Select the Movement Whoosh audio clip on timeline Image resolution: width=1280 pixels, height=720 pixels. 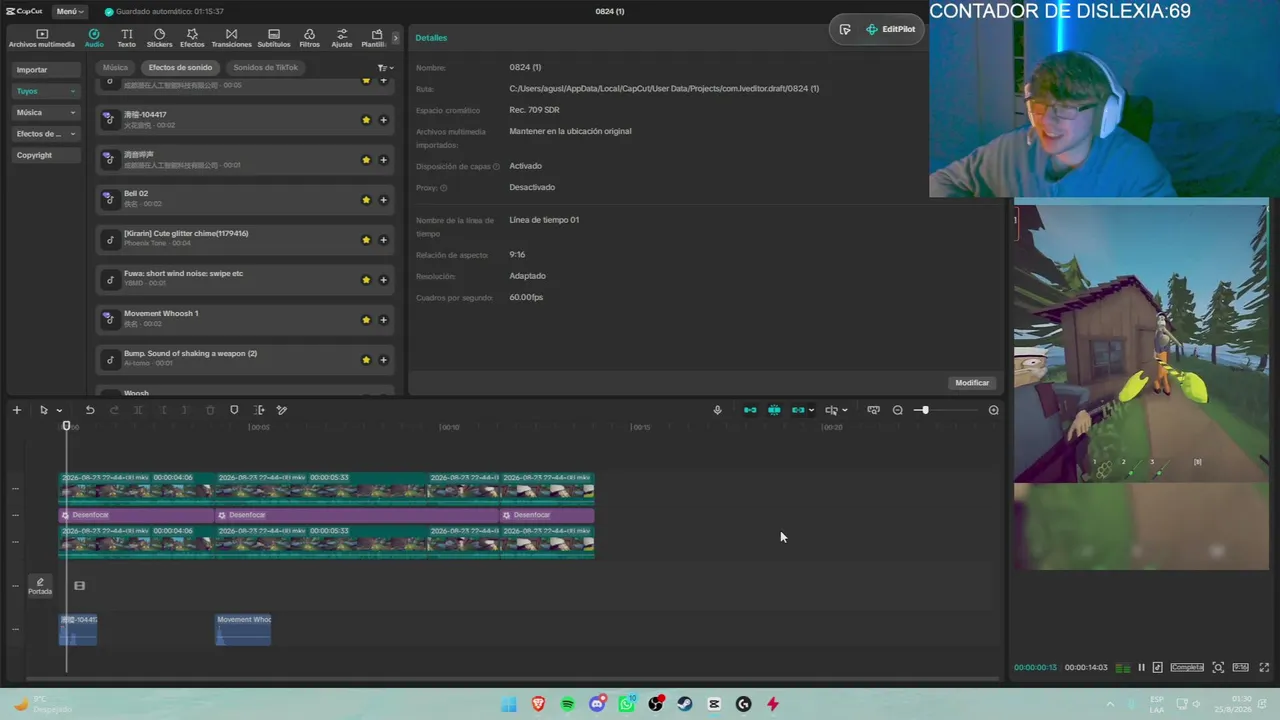[x=243, y=629]
